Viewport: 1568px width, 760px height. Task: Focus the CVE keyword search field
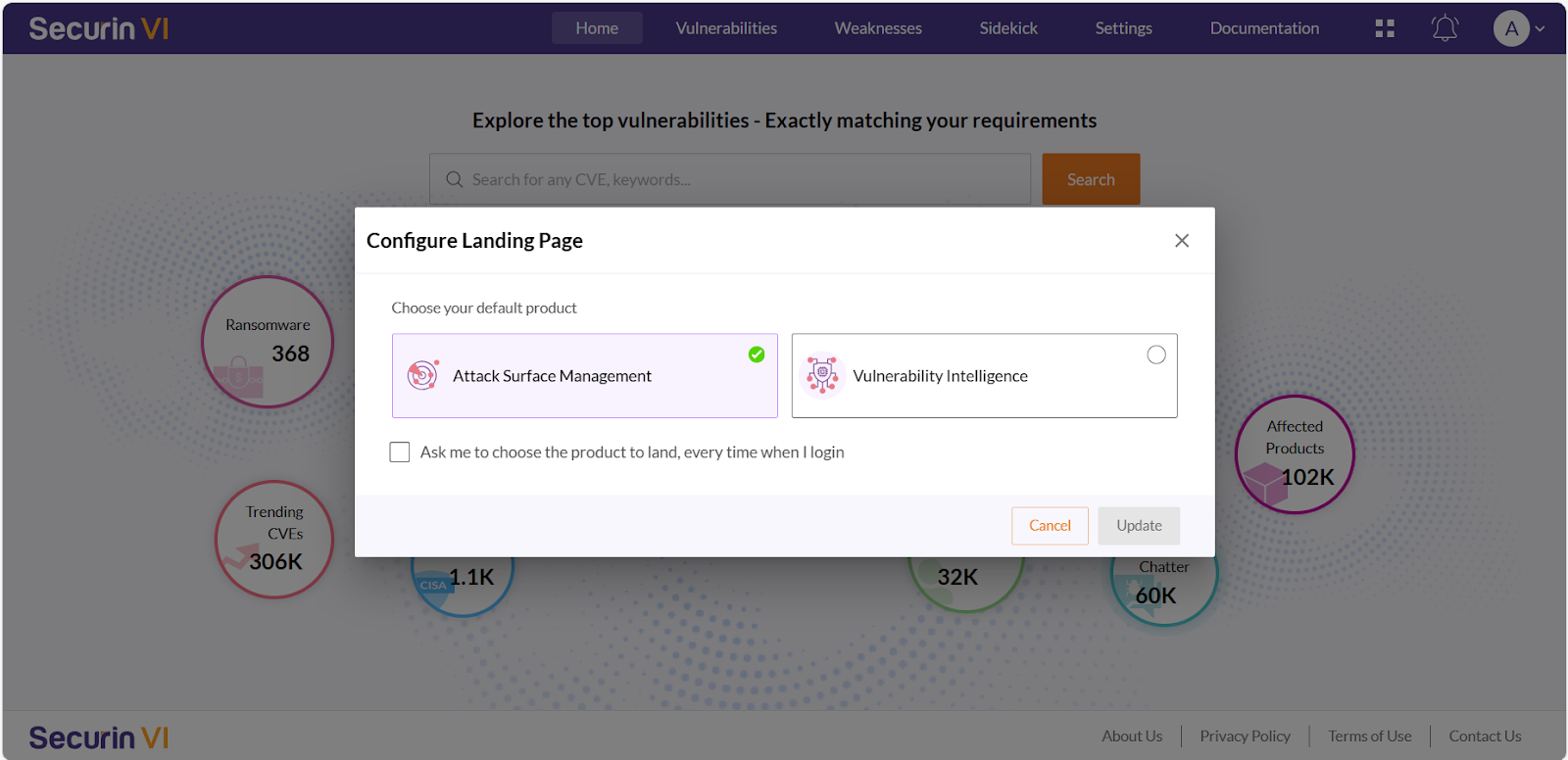pyautogui.click(x=730, y=179)
